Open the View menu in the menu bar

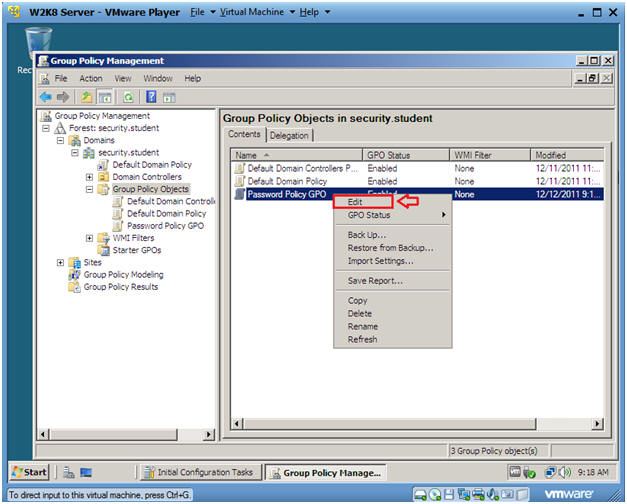pos(123,78)
